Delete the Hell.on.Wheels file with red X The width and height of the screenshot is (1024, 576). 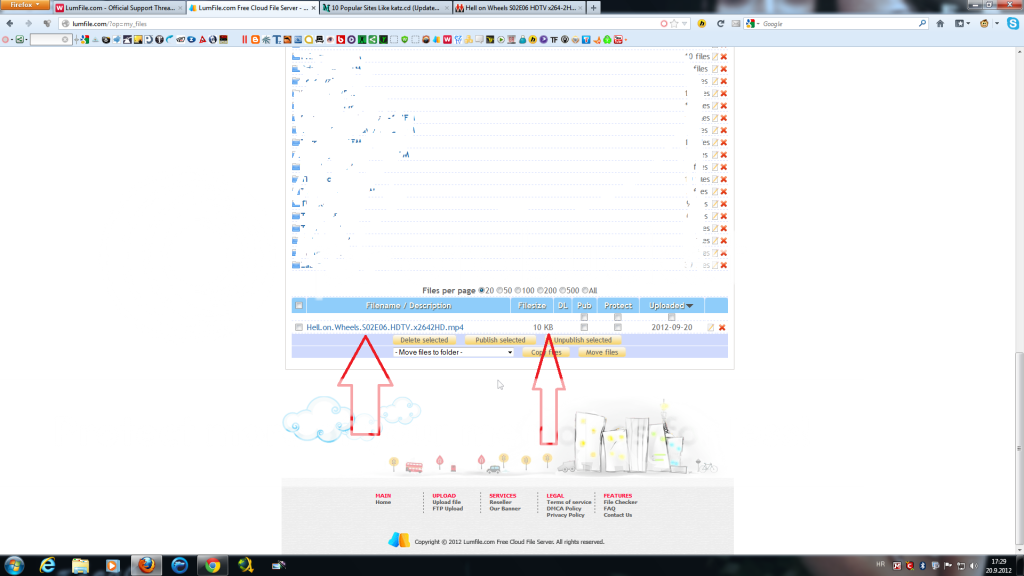click(x=722, y=327)
